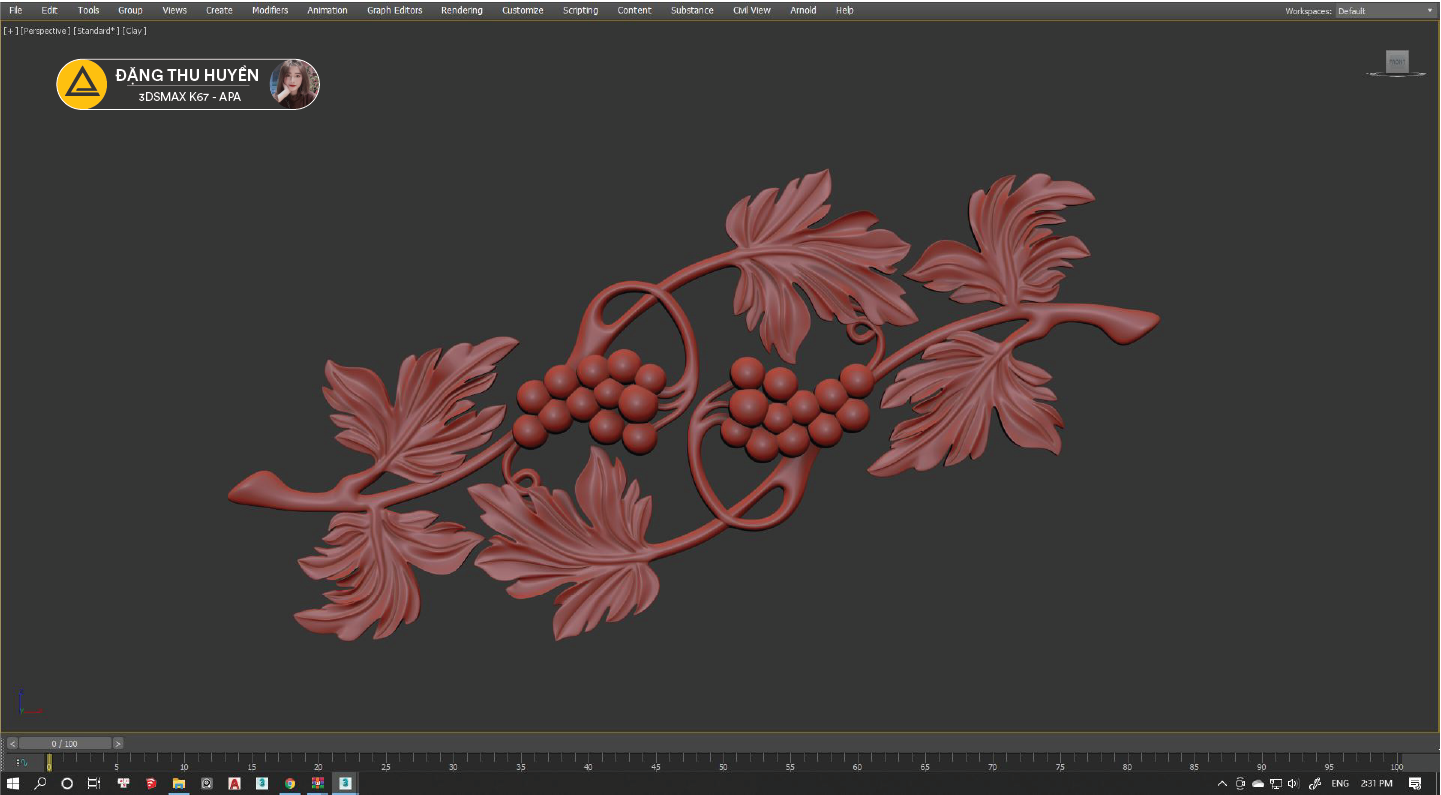Go to next frame with the right arrow button
This screenshot has height=795, width=1441.
pyautogui.click(x=118, y=744)
